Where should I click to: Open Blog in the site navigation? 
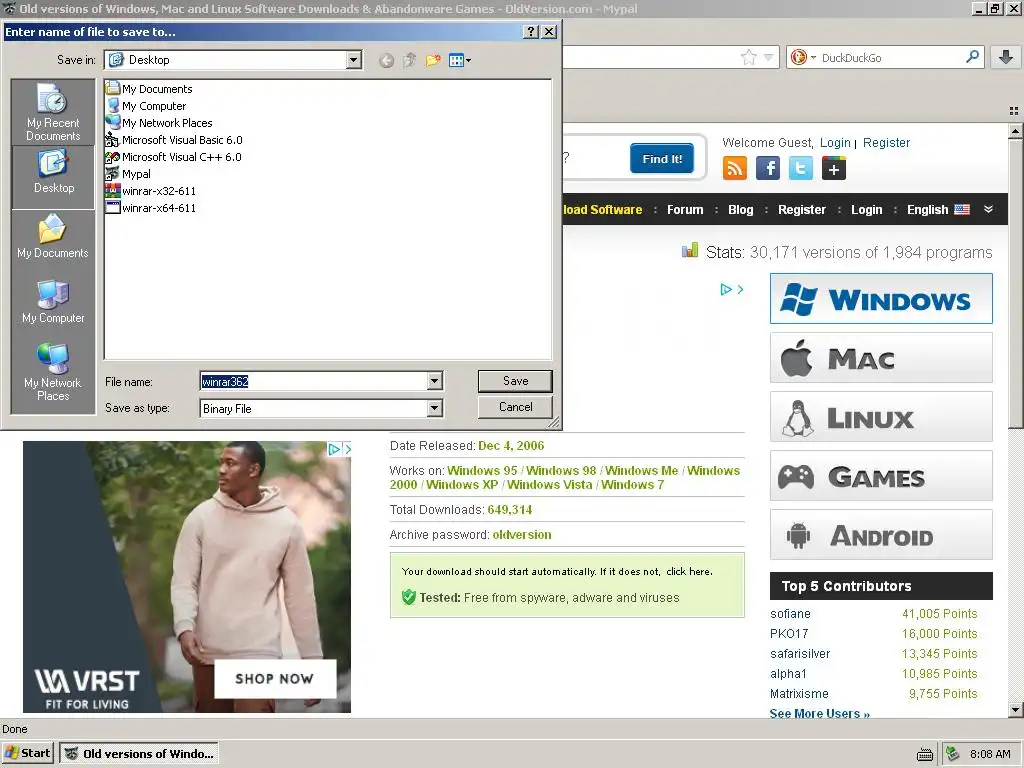click(741, 210)
